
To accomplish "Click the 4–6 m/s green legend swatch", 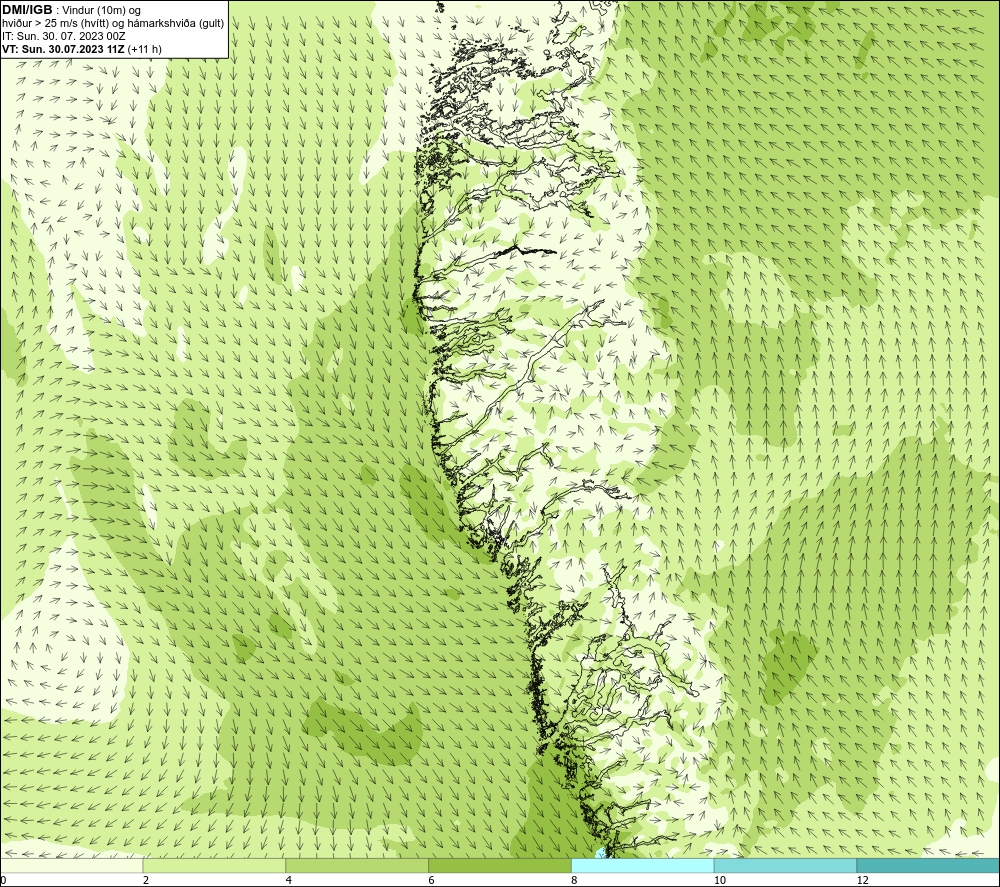I will click(x=357, y=865).
